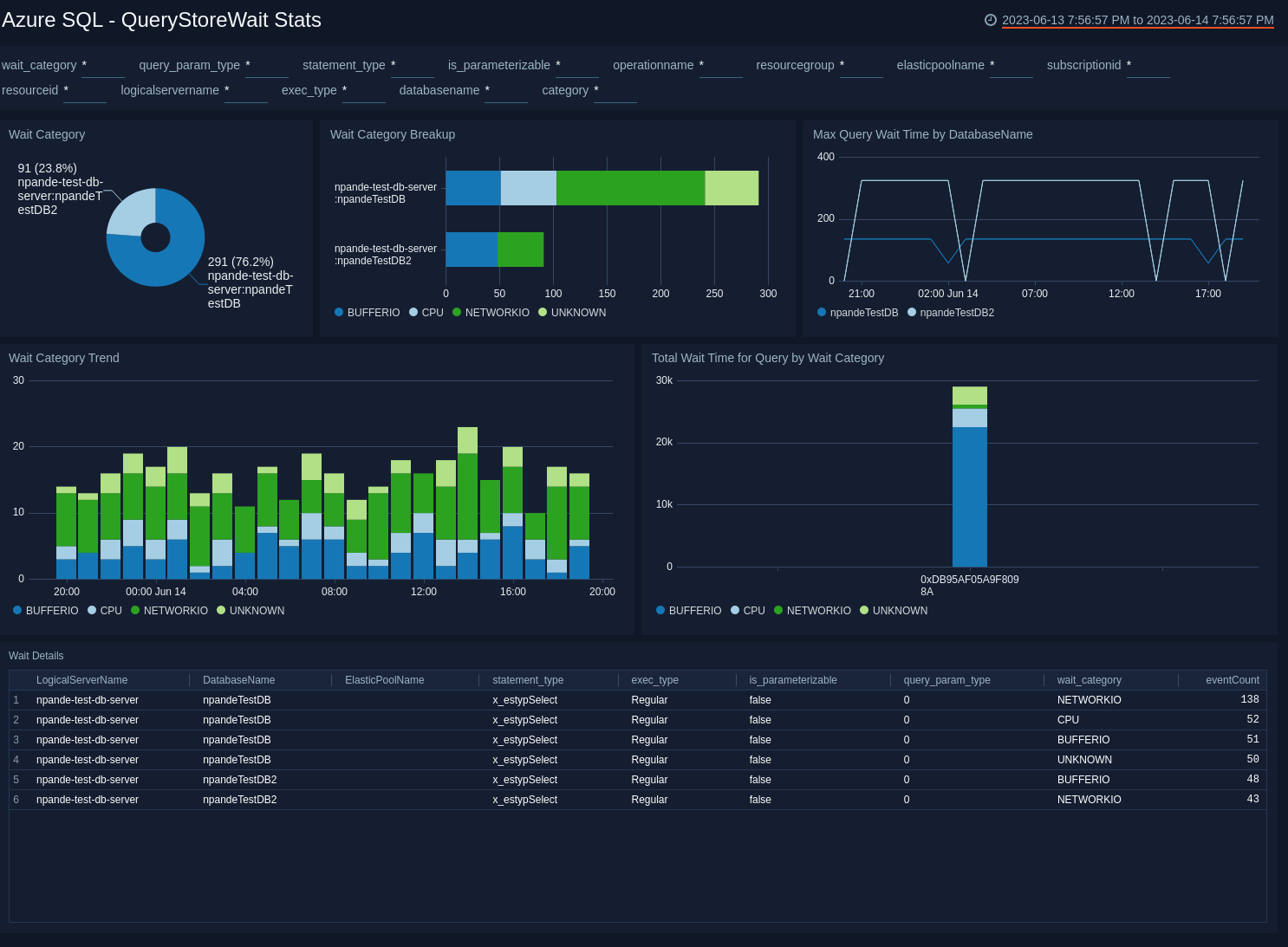1288x947 pixels.
Task: Edit the is_parameterizable filter field
Action: (577, 66)
